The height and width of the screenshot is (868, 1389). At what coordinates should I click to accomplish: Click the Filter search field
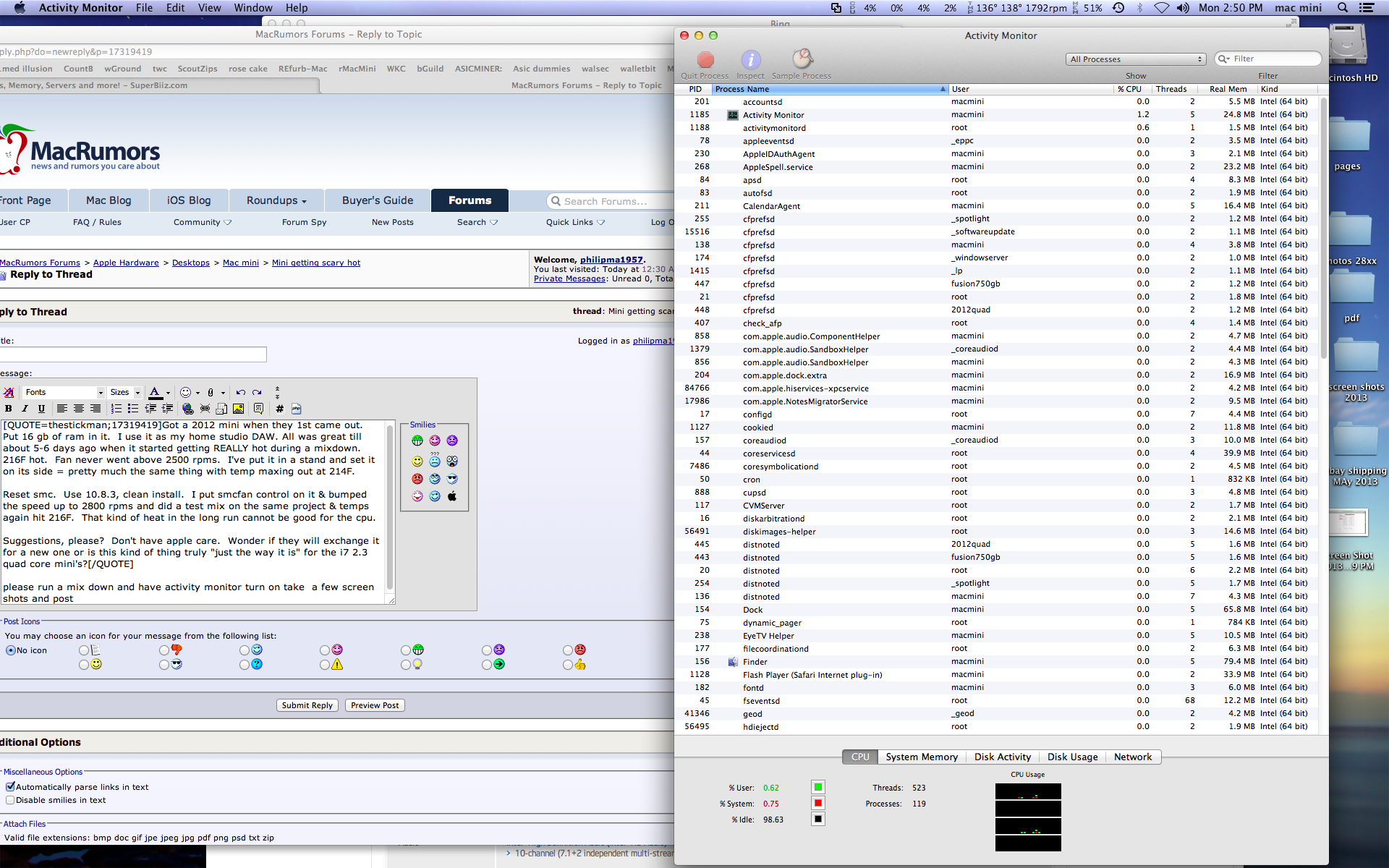pyautogui.click(x=1273, y=59)
